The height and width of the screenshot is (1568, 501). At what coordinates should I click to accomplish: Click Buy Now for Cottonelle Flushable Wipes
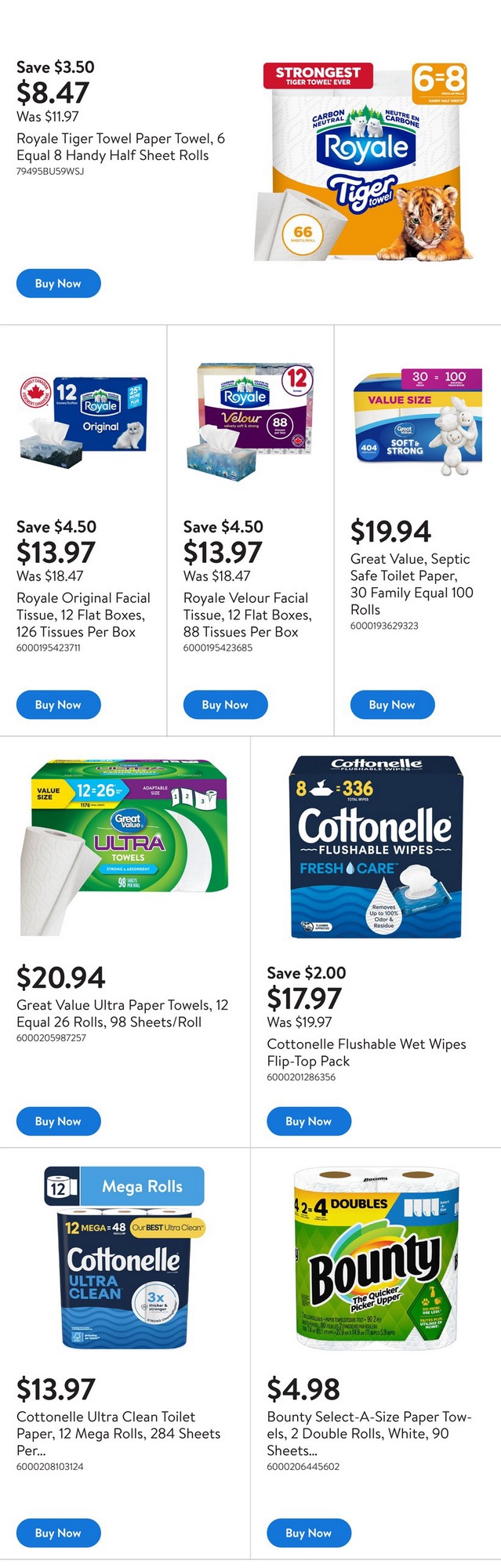pyautogui.click(x=308, y=1121)
